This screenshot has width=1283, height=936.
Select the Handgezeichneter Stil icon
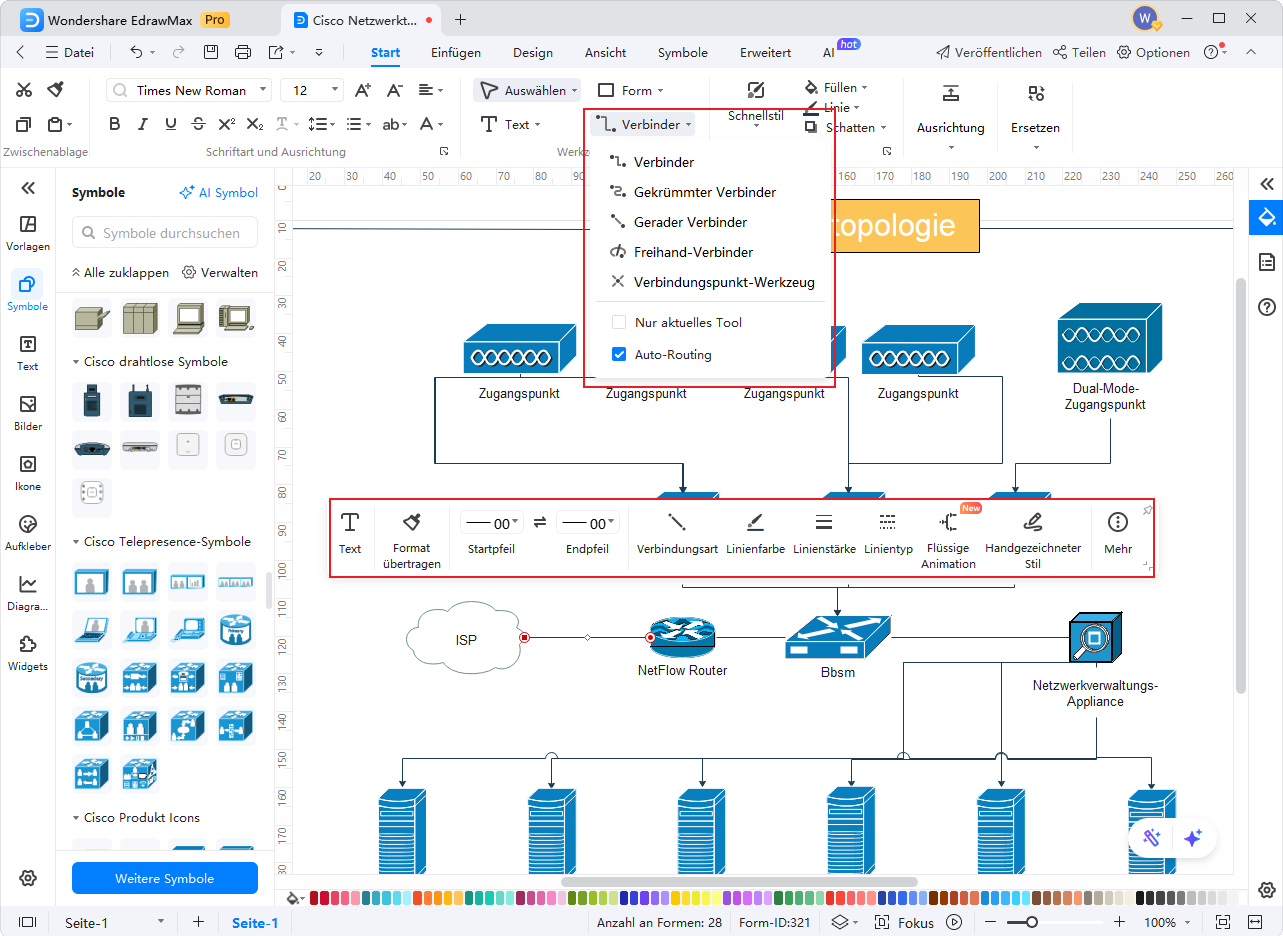[x=1033, y=522]
